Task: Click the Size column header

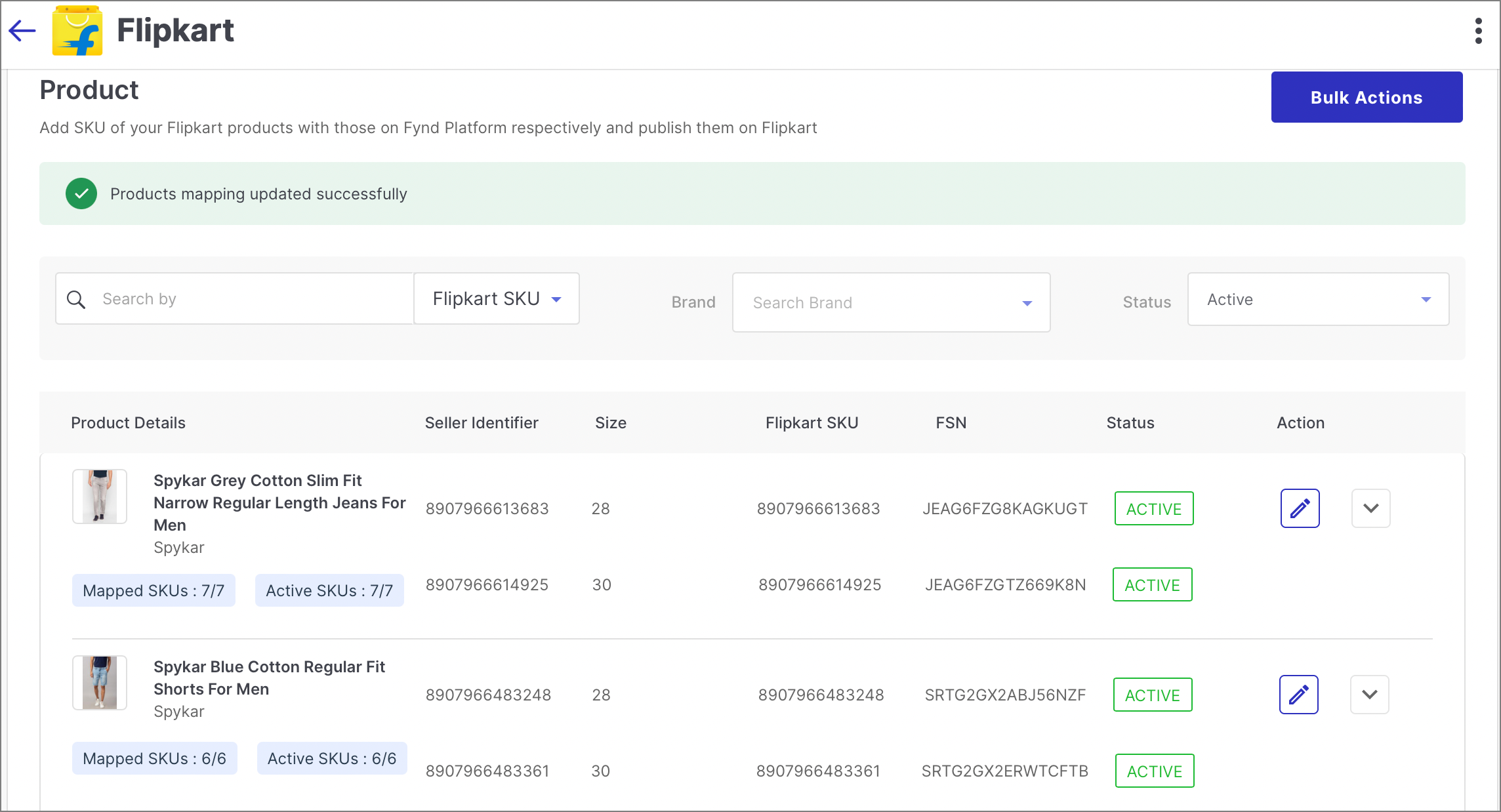Action: click(x=611, y=423)
